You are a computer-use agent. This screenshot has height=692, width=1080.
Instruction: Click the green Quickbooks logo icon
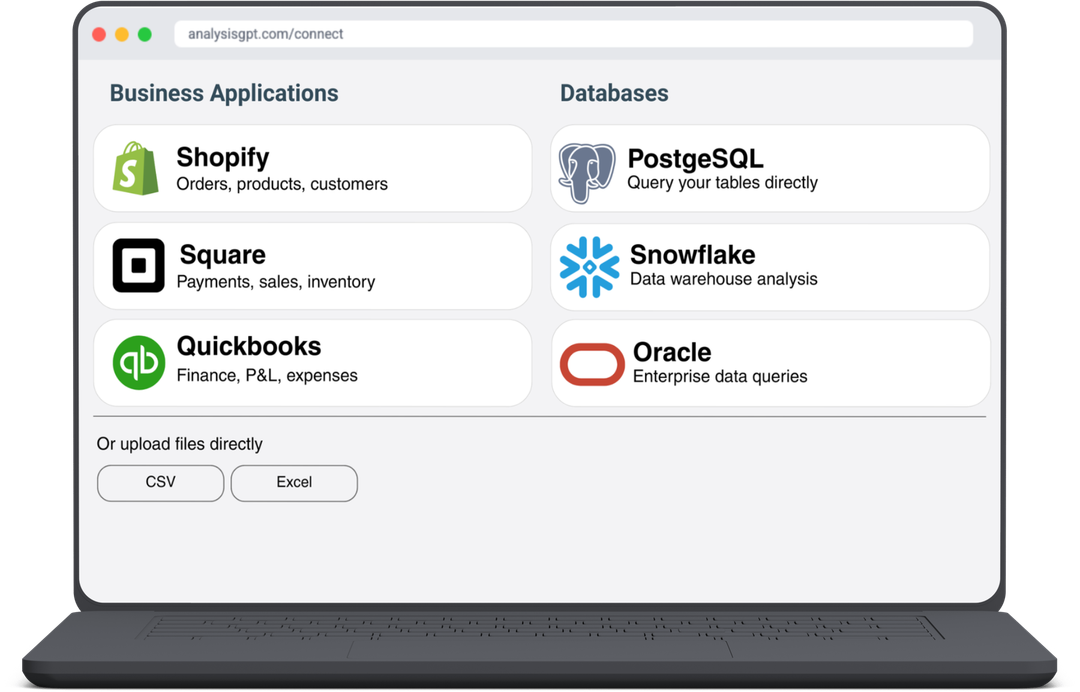[x=138, y=362]
